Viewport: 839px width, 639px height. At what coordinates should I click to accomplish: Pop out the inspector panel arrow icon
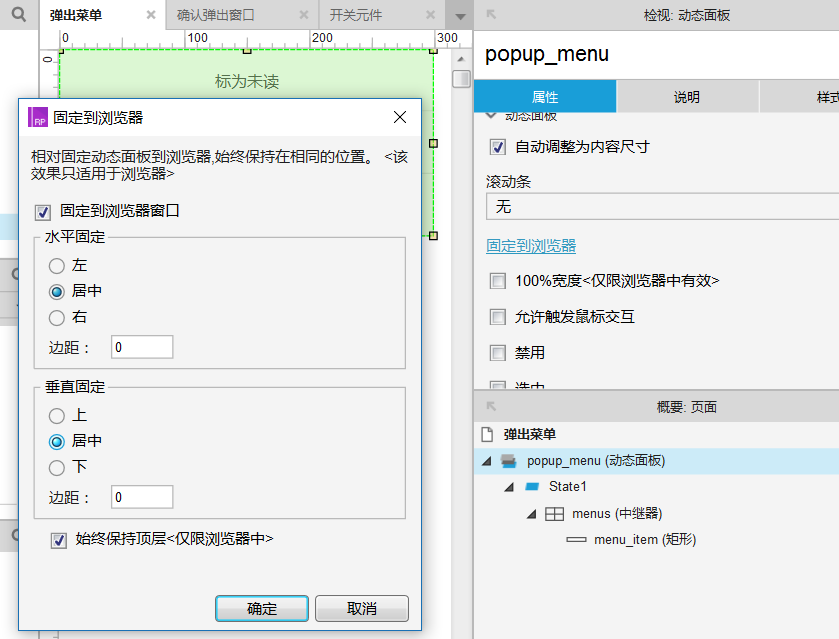[491, 14]
